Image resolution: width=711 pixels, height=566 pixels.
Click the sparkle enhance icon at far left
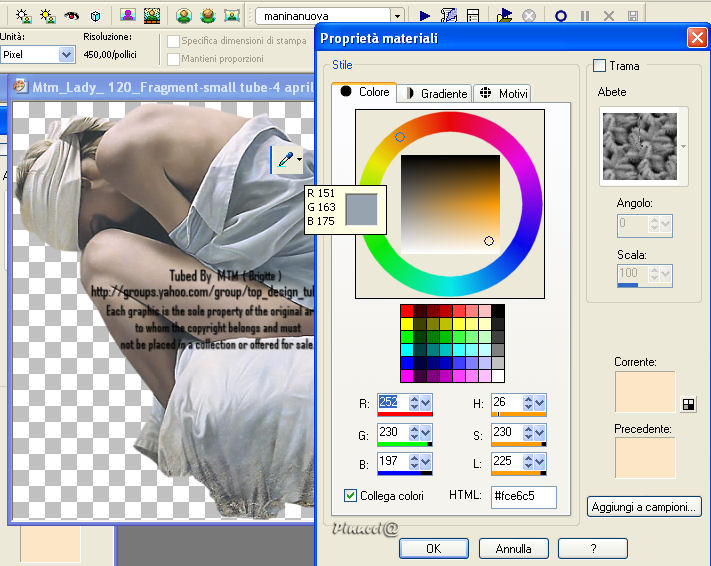[21, 16]
